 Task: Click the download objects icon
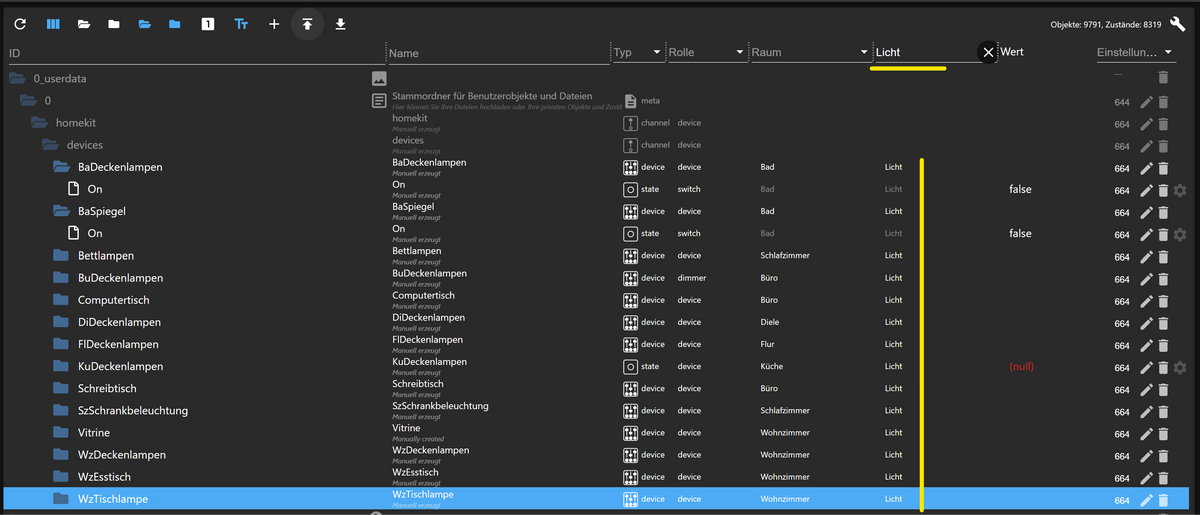click(x=341, y=24)
